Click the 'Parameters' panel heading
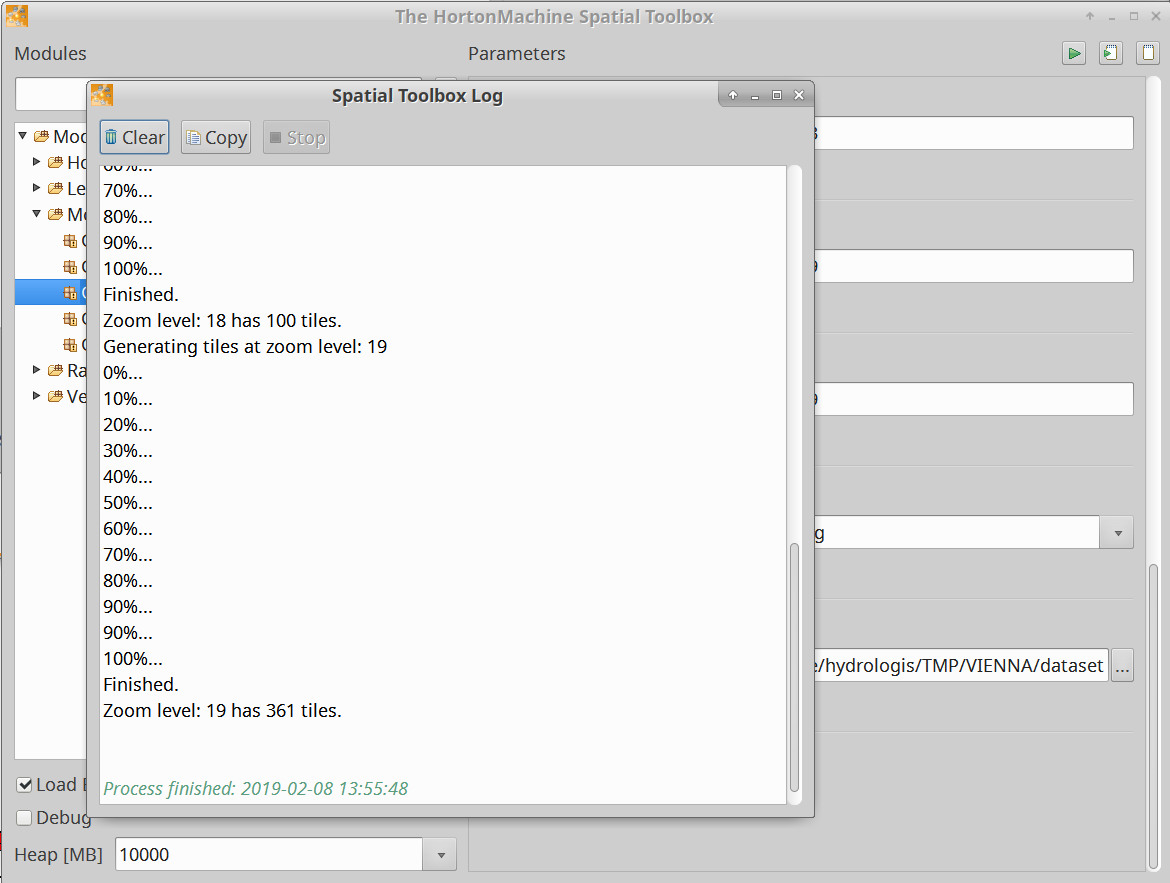The height and width of the screenshot is (883, 1170). pyautogui.click(x=516, y=54)
